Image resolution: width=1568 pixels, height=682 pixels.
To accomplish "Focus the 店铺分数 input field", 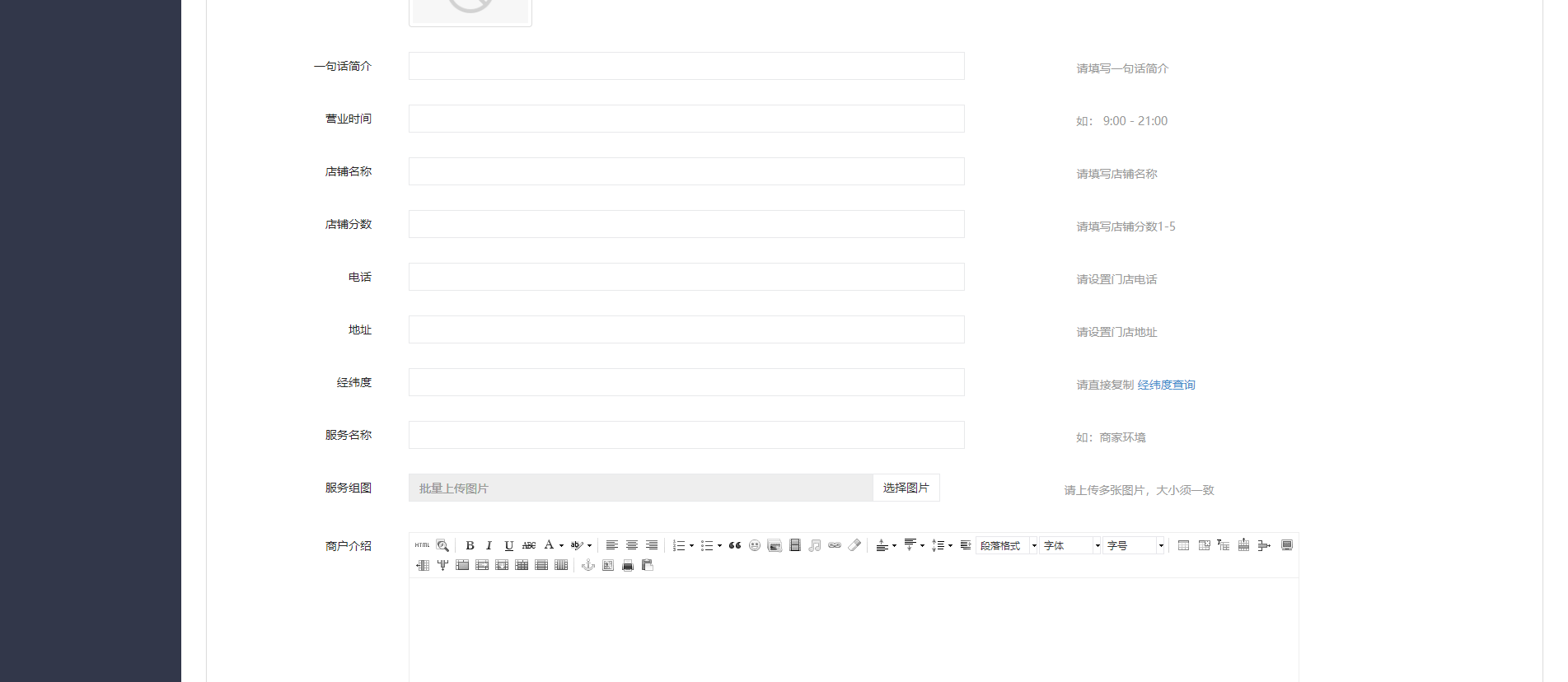I will pos(686,224).
